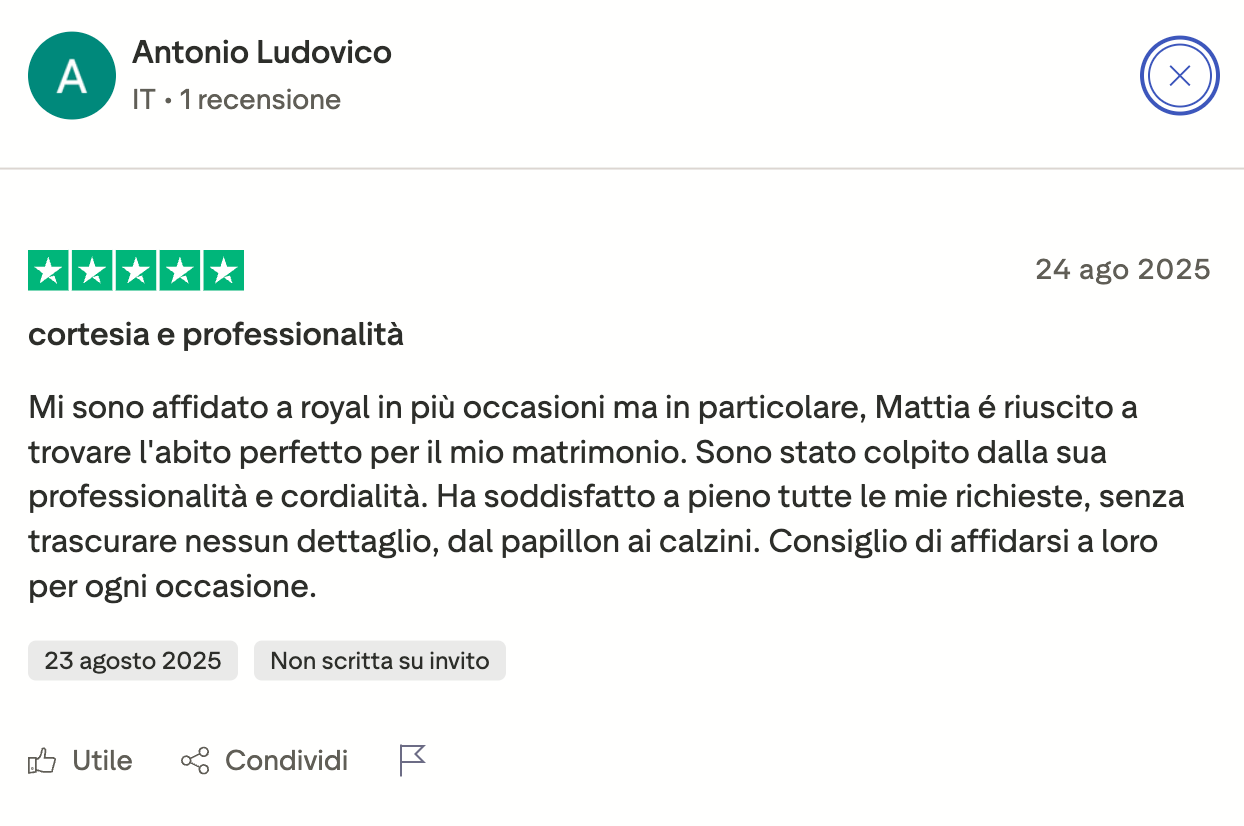Viewport: 1244px width, 826px height.
Task: Close the review dialog with the X
Action: (1180, 76)
